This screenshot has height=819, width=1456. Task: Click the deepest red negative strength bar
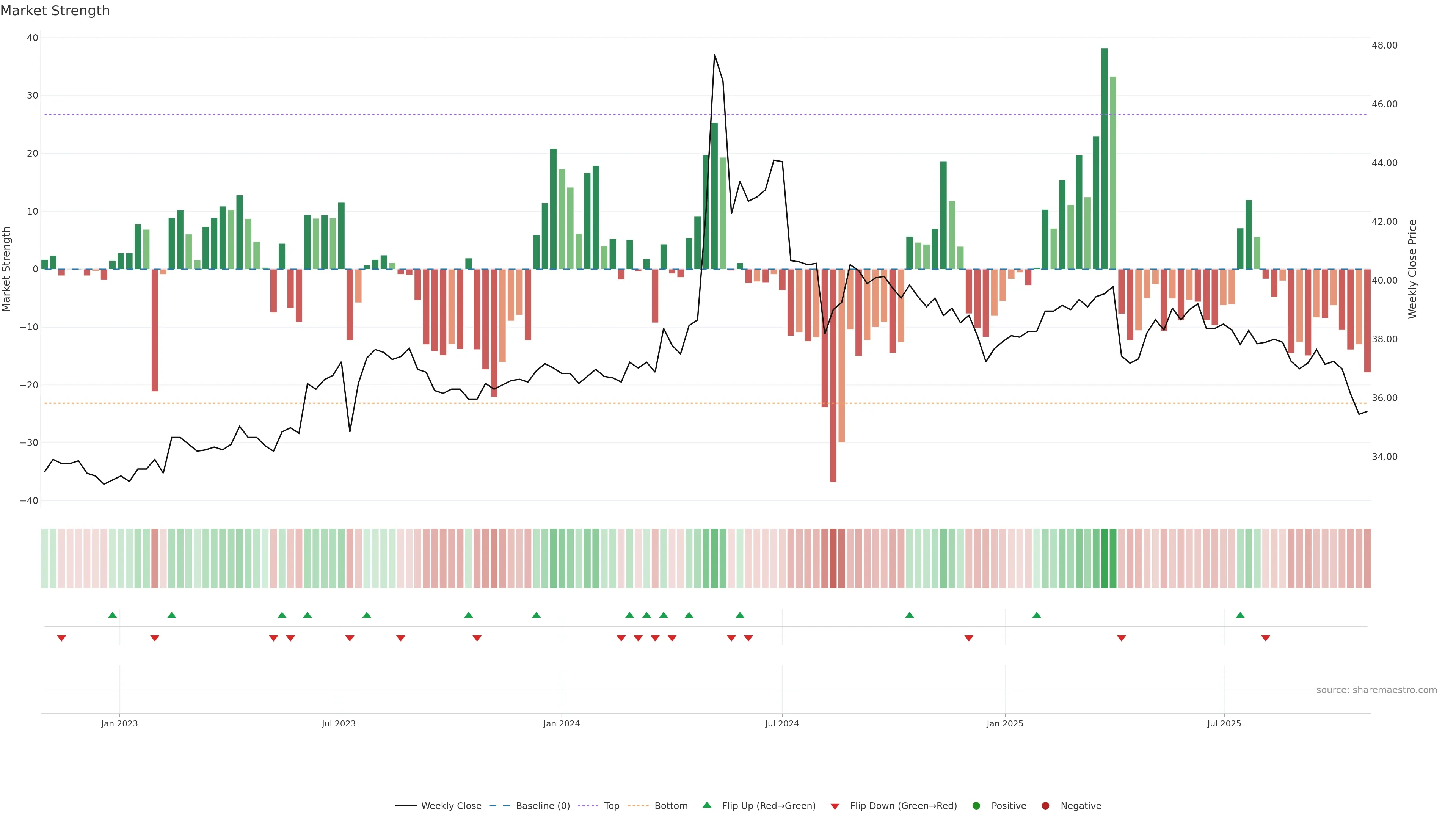(833, 376)
